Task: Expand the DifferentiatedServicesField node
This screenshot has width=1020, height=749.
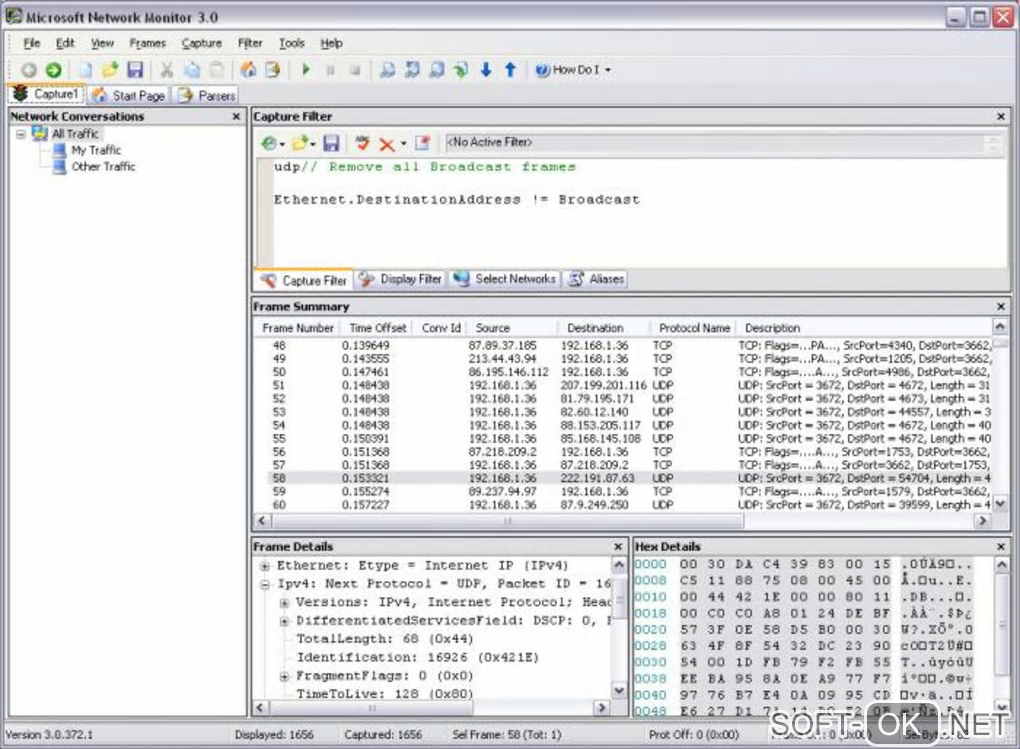Action: (284, 621)
